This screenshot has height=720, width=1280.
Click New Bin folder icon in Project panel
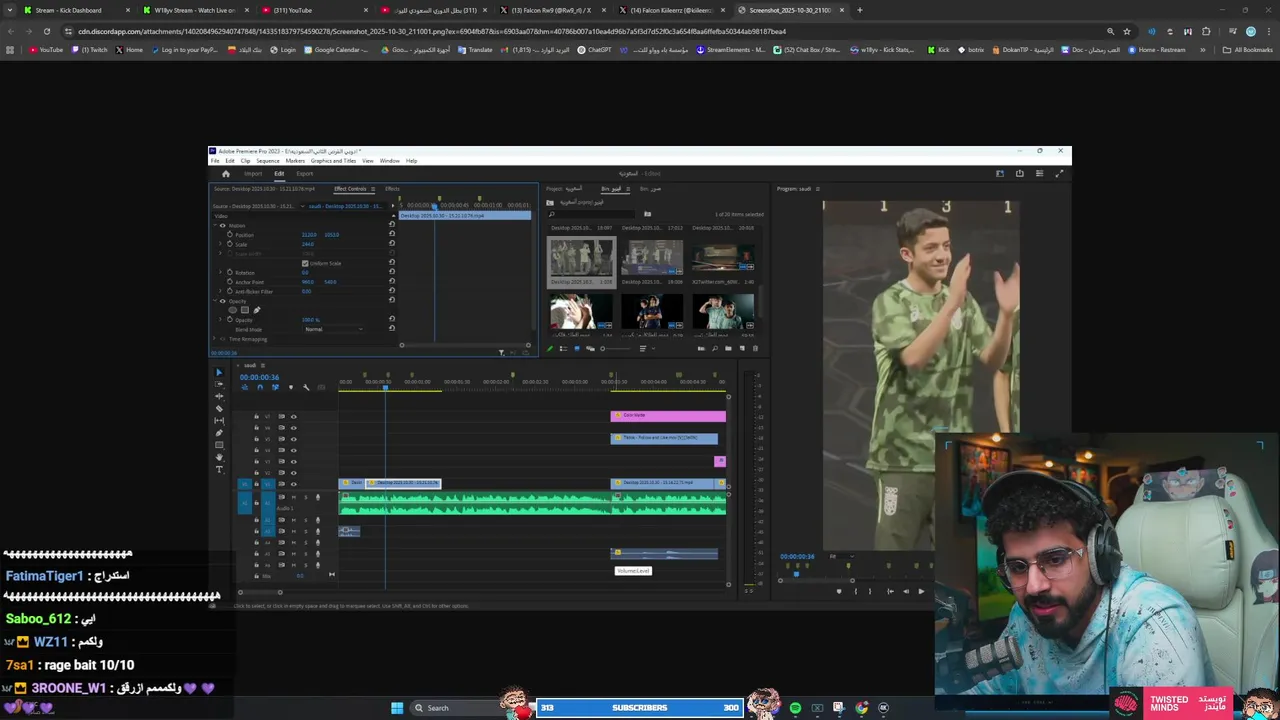tap(728, 348)
